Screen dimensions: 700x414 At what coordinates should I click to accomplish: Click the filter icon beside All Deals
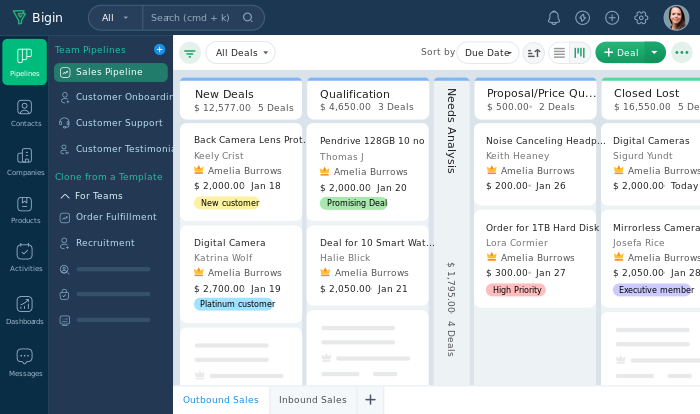click(x=189, y=53)
